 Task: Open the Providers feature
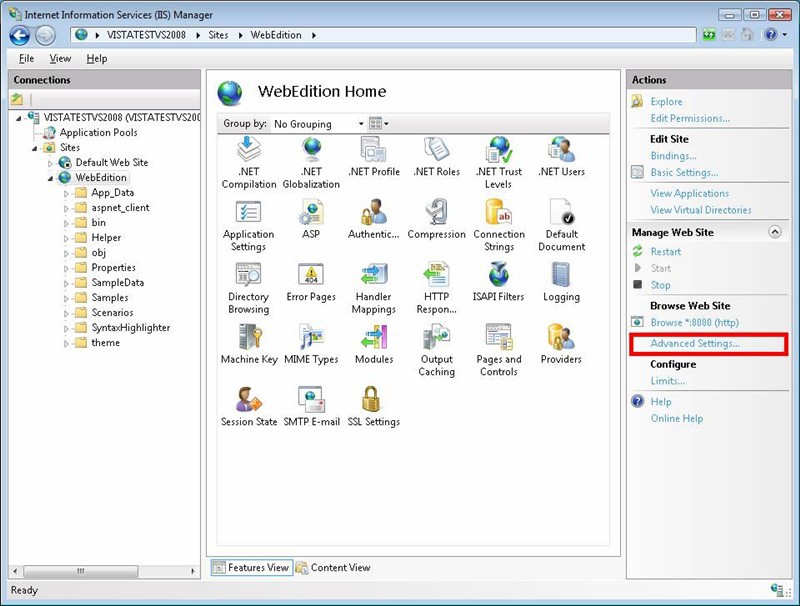pos(561,344)
